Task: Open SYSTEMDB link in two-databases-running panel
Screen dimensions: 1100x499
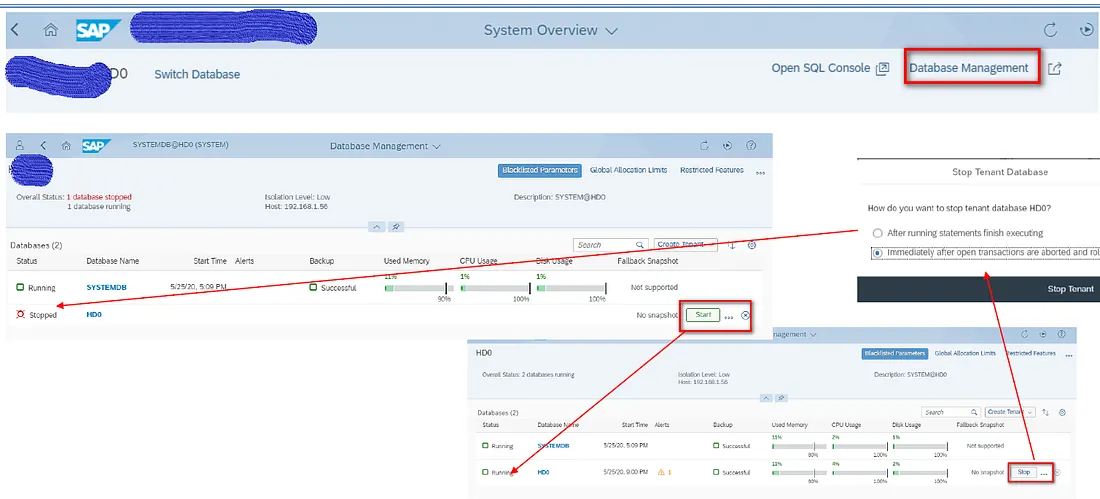Action: point(554,446)
